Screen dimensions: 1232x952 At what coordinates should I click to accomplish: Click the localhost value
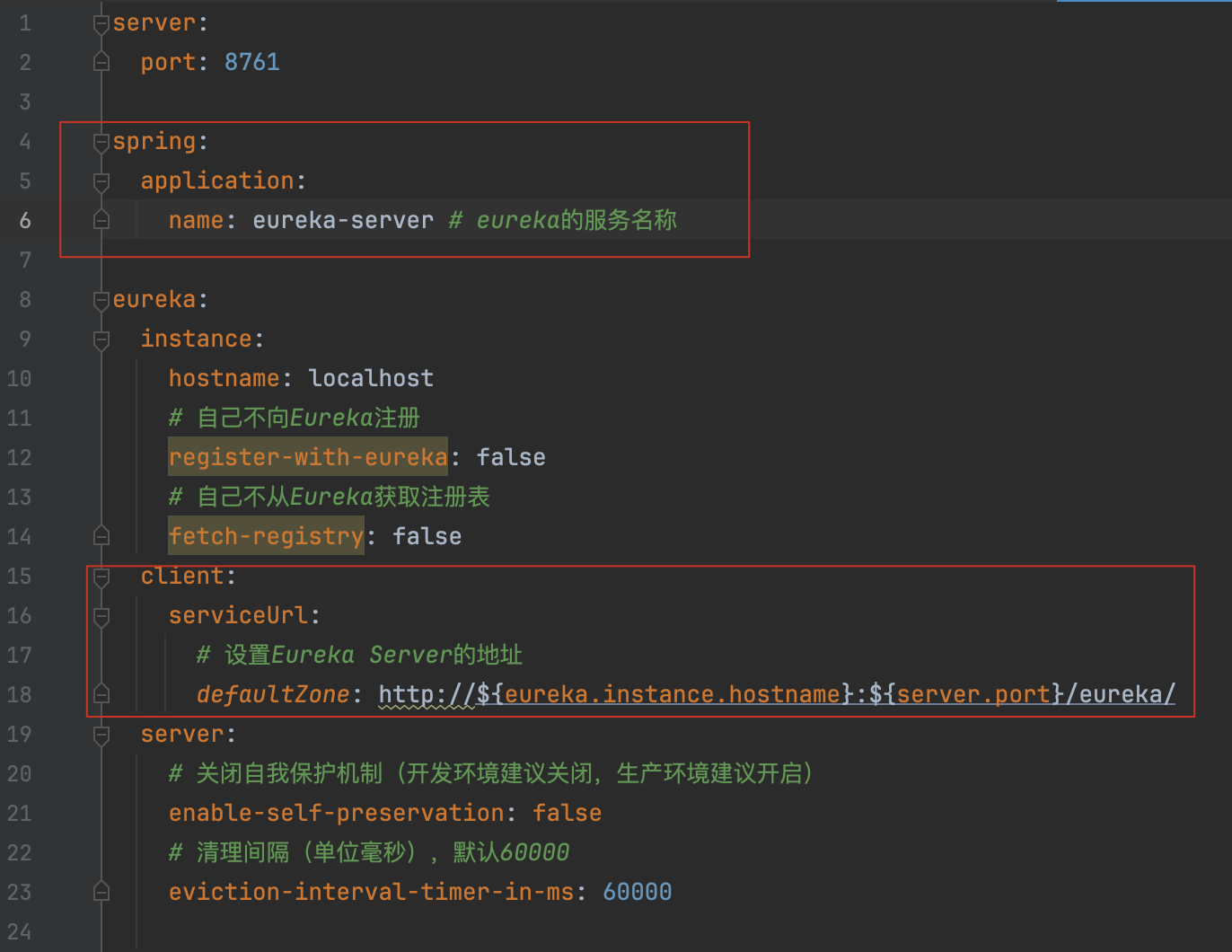click(x=371, y=378)
